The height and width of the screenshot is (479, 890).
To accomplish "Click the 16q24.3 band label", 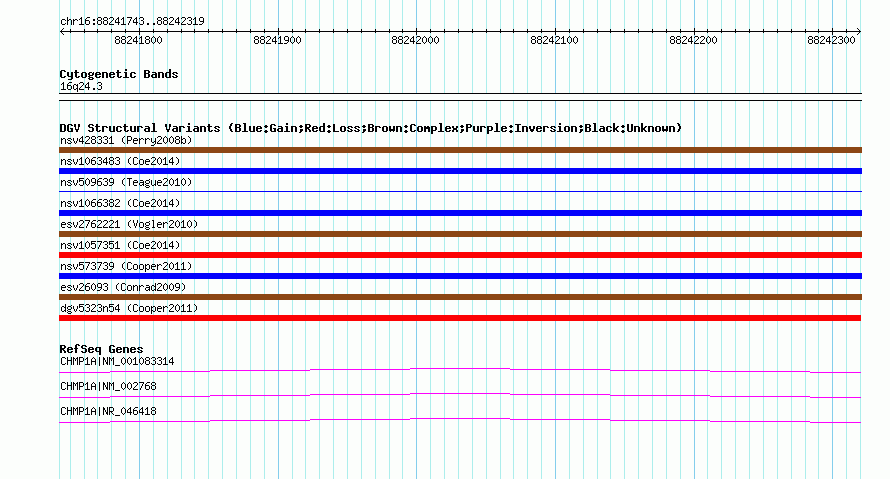I will 81,86.
